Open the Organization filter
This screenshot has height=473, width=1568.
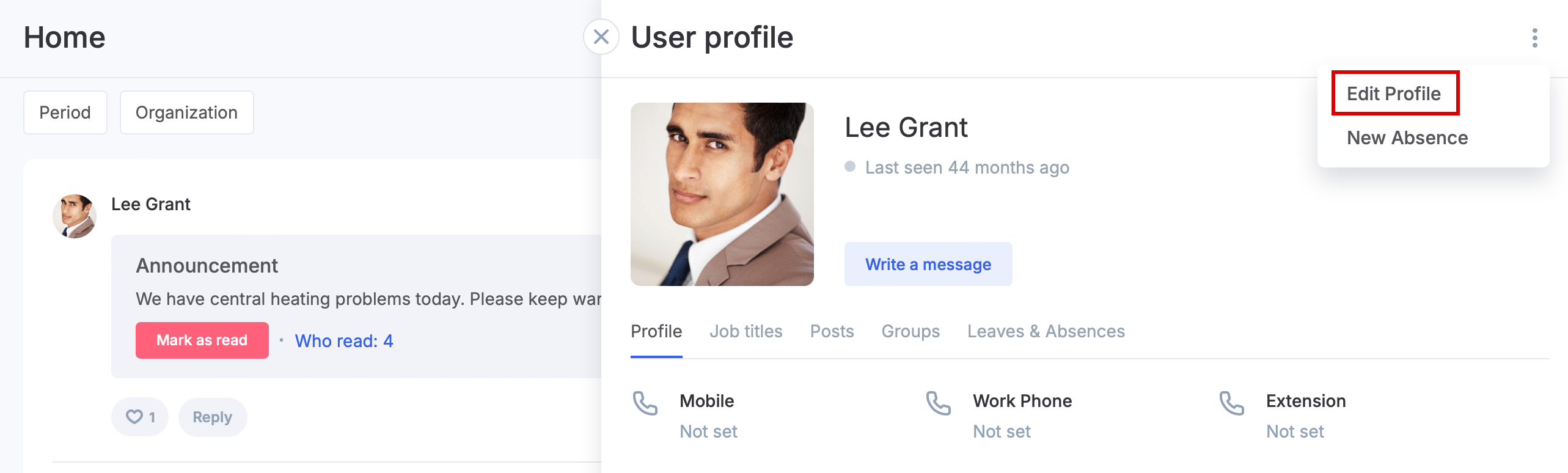pyautogui.click(x=186, y=112)
